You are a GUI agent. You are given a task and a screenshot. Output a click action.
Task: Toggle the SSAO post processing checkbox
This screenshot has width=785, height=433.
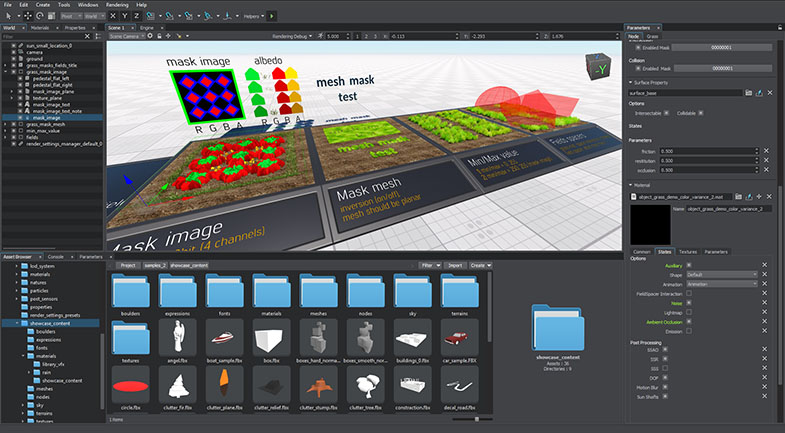pyautogui.click(x=665, y=350)
